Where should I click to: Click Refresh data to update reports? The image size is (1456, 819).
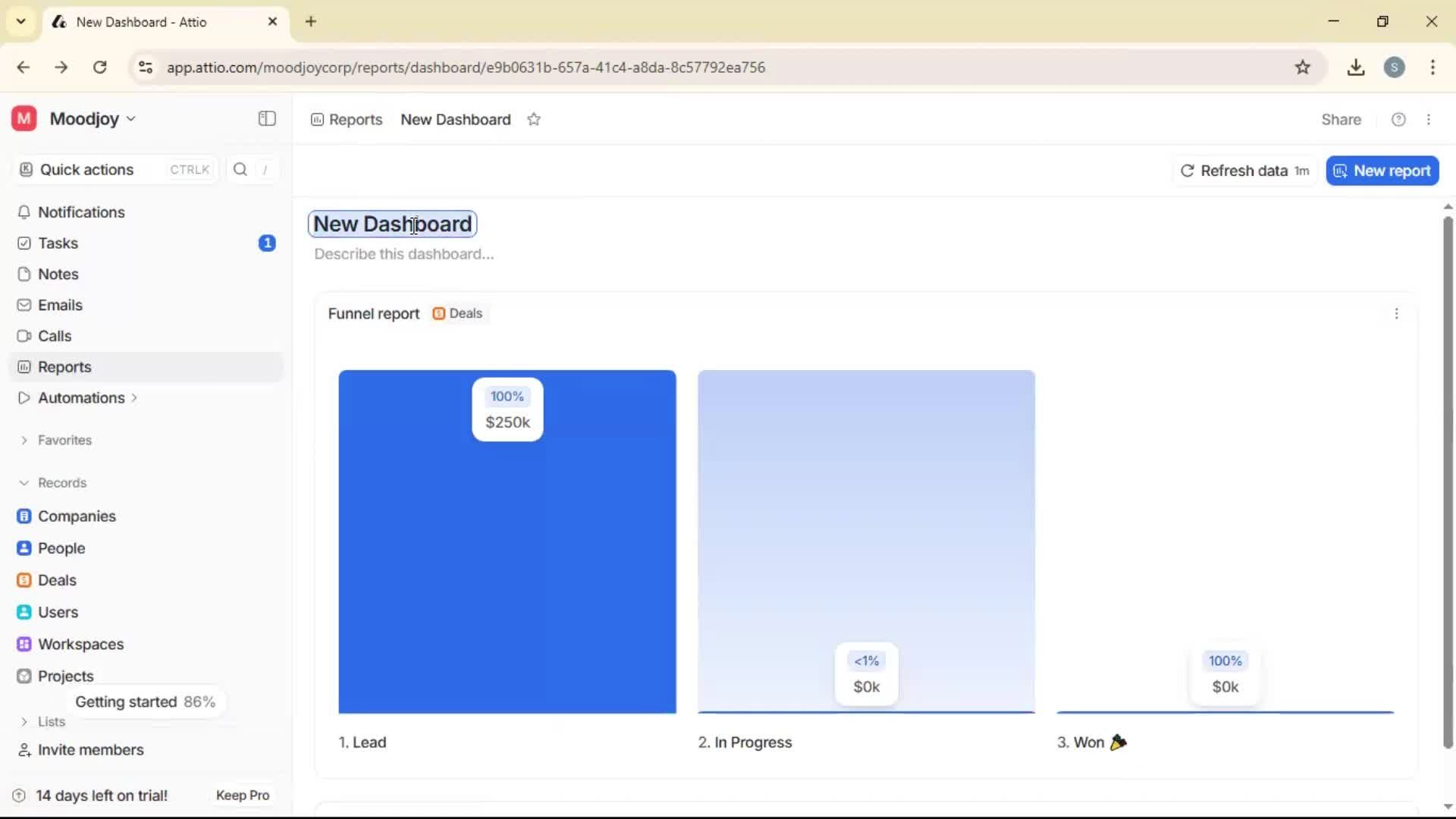1244,171
